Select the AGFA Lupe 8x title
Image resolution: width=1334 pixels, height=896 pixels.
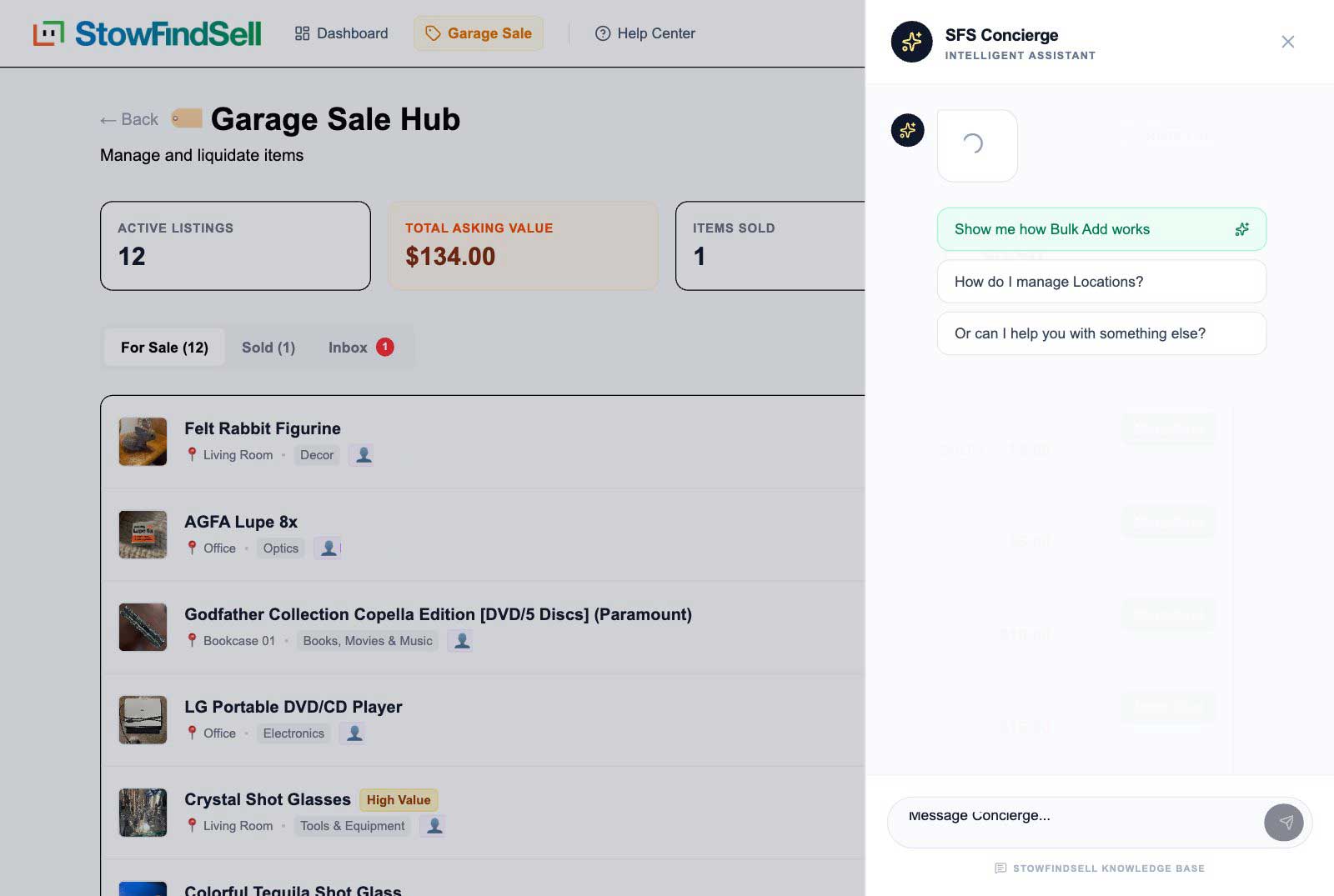241,522
